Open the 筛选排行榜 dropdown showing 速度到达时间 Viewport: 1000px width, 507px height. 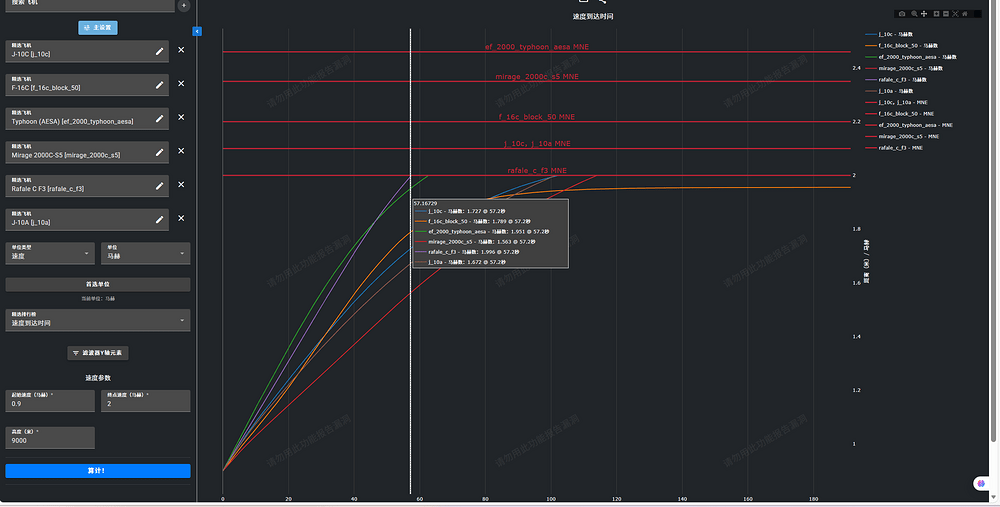point(98,320)
